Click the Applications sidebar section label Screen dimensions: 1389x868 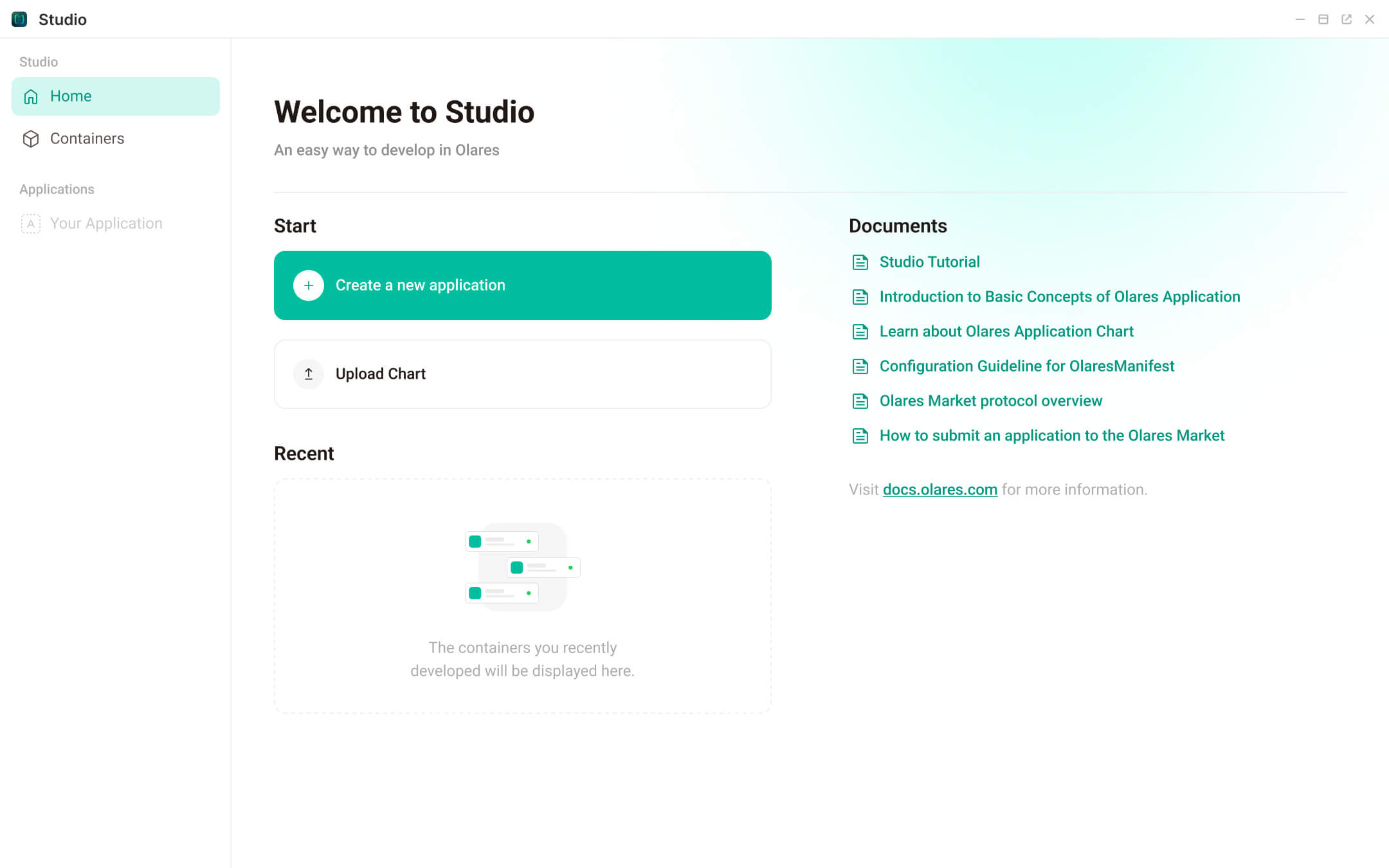tap(57, 190)
